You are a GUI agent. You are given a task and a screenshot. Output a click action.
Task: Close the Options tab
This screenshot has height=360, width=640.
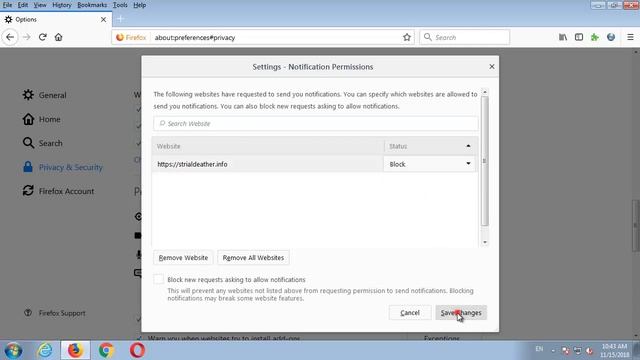coord(103,19)
